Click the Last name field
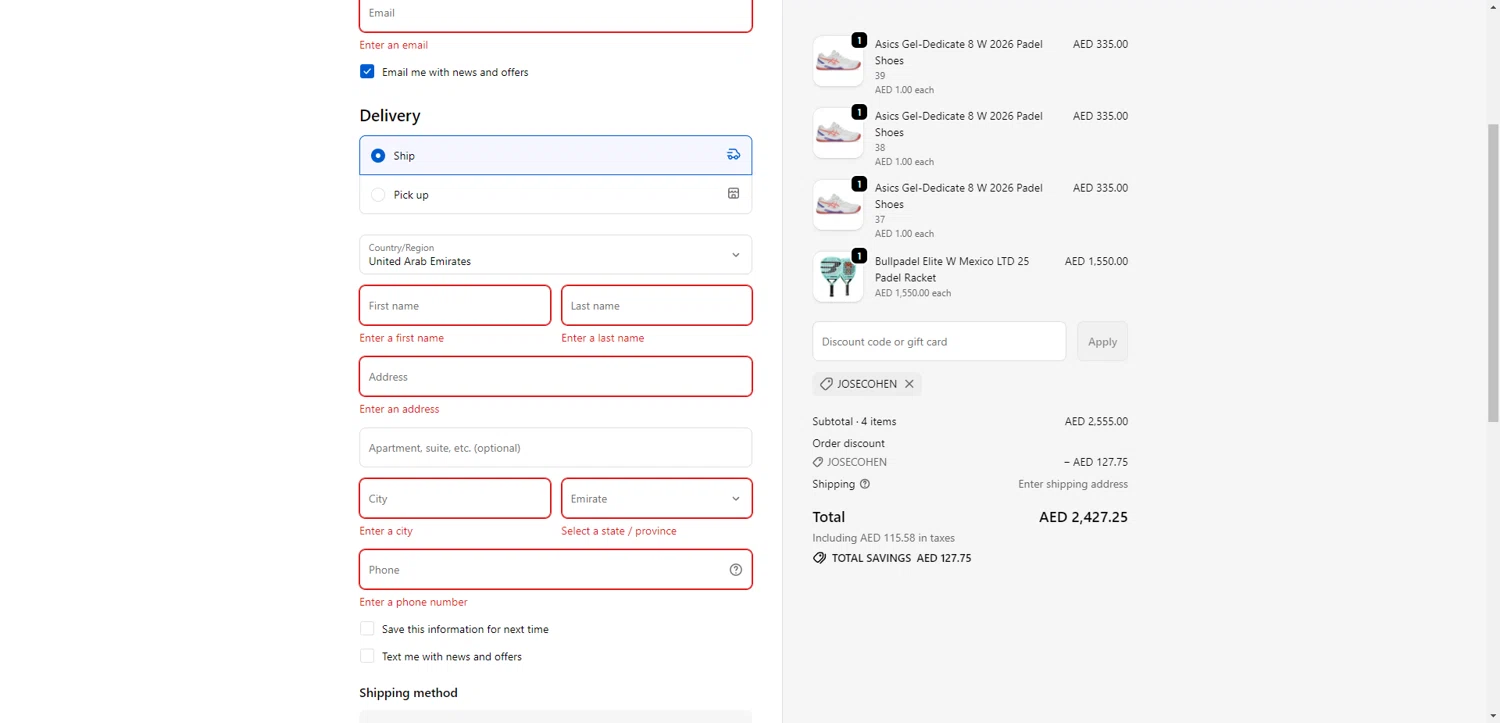 (x=657, y=305)
